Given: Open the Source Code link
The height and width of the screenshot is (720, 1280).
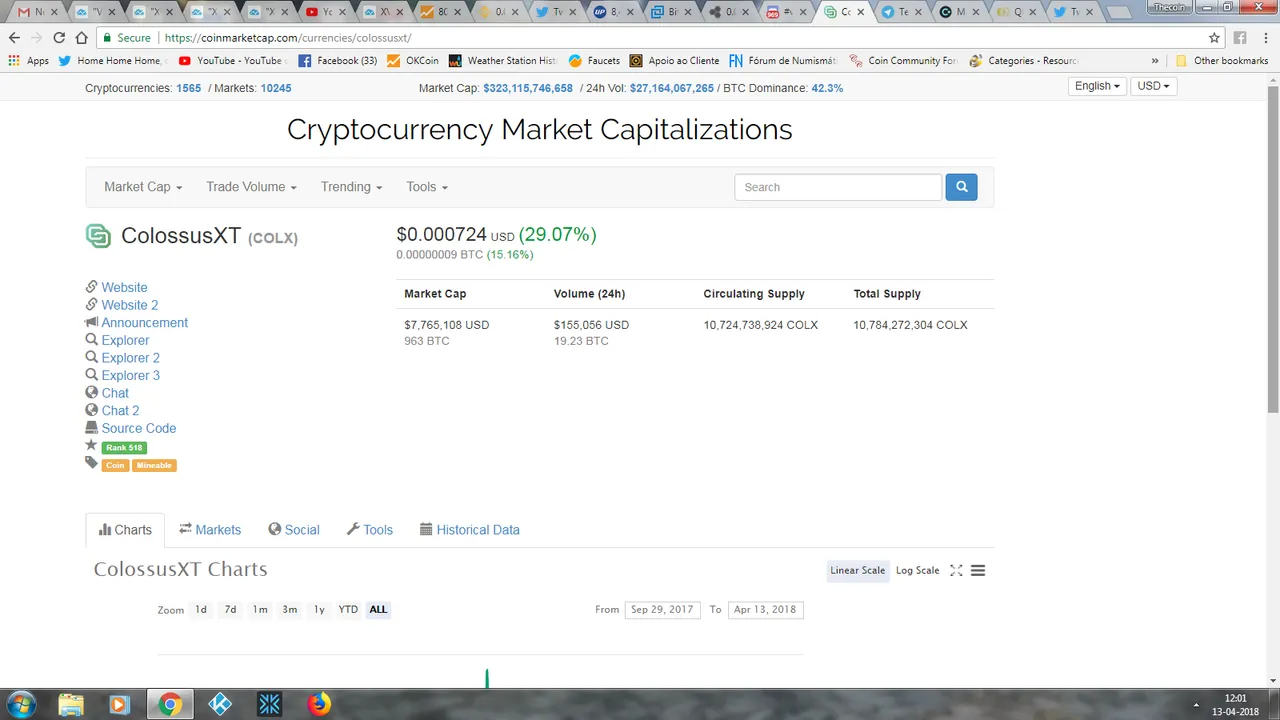Looking at the screenshot, I should tap(139, 428).
